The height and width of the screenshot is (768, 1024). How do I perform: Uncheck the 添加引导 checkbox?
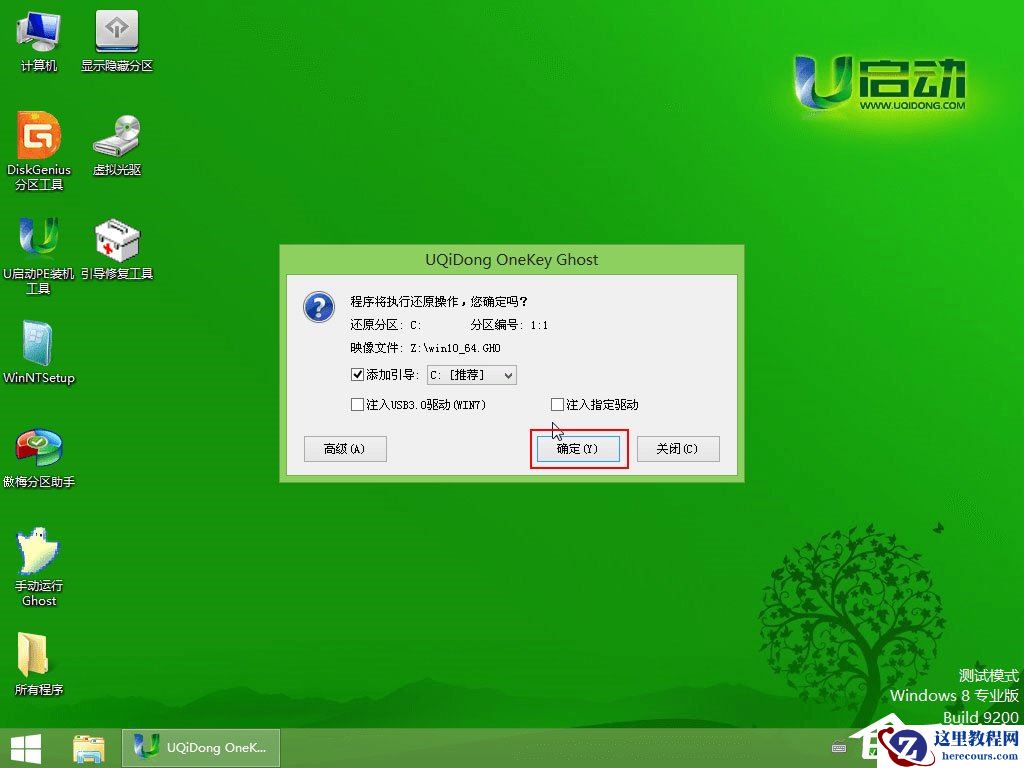tap(356, 375)
